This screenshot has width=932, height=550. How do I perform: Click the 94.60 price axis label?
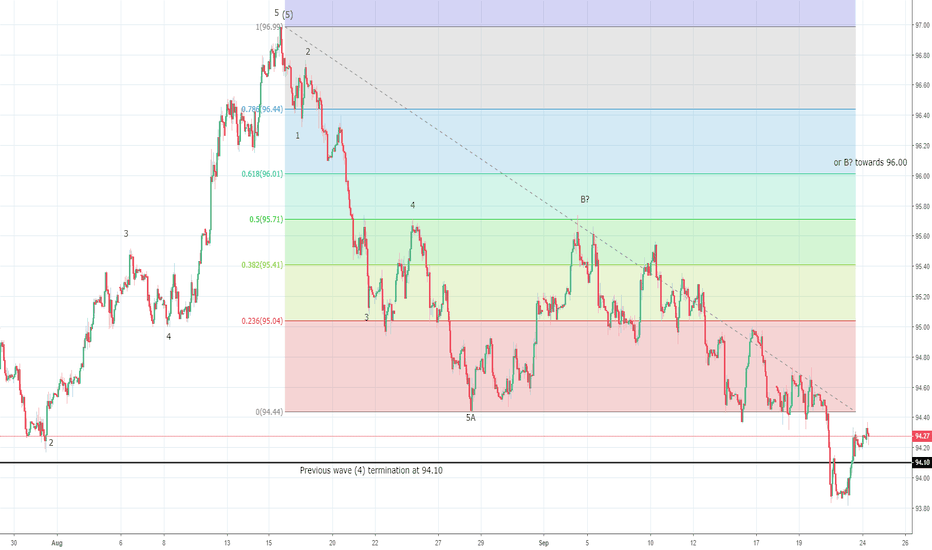[x=922, y=388]
